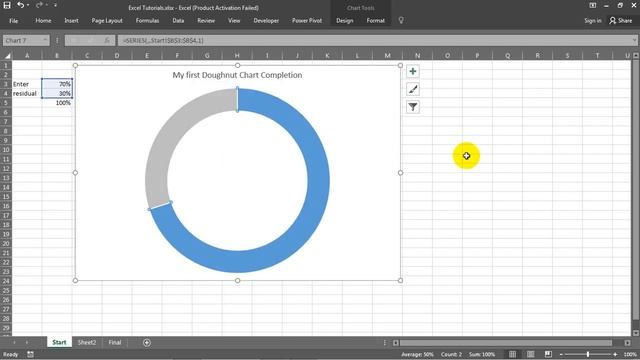Open the File menu
This screenshot has height=360, width=640.
point(13,20)
